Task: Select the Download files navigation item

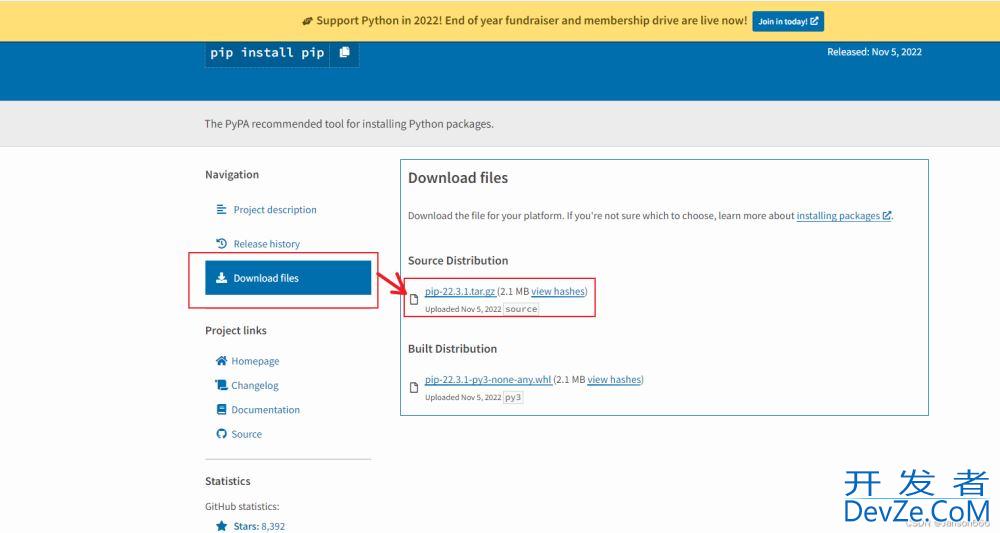Action: (288, 278)
